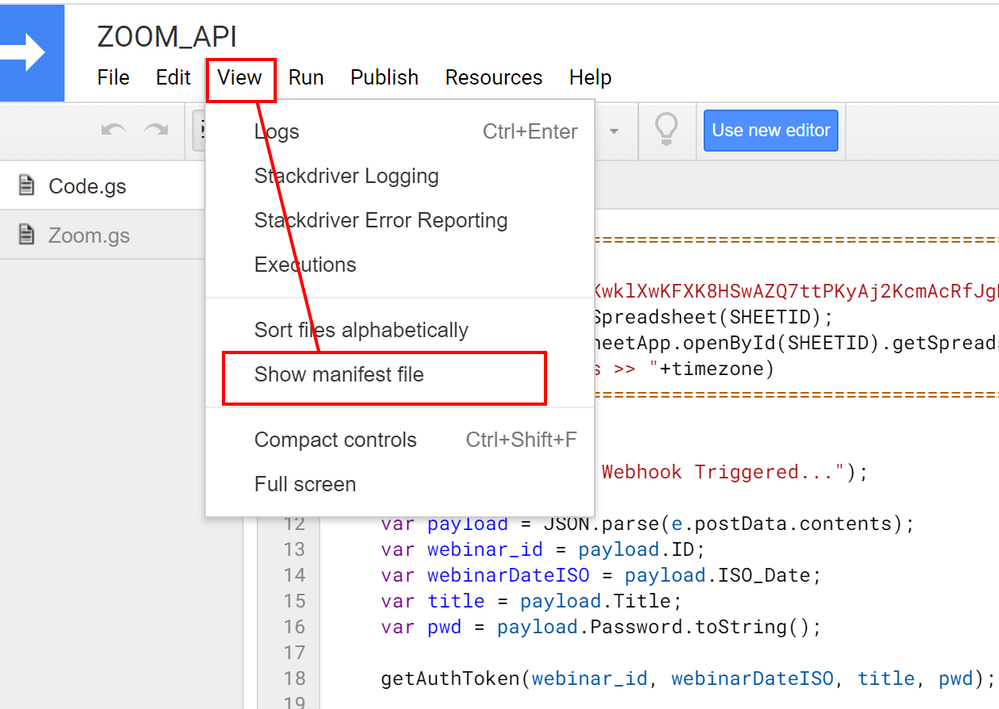Click the getAuthToken call in the code
999x709 pixels.
(x=688, y=679)
